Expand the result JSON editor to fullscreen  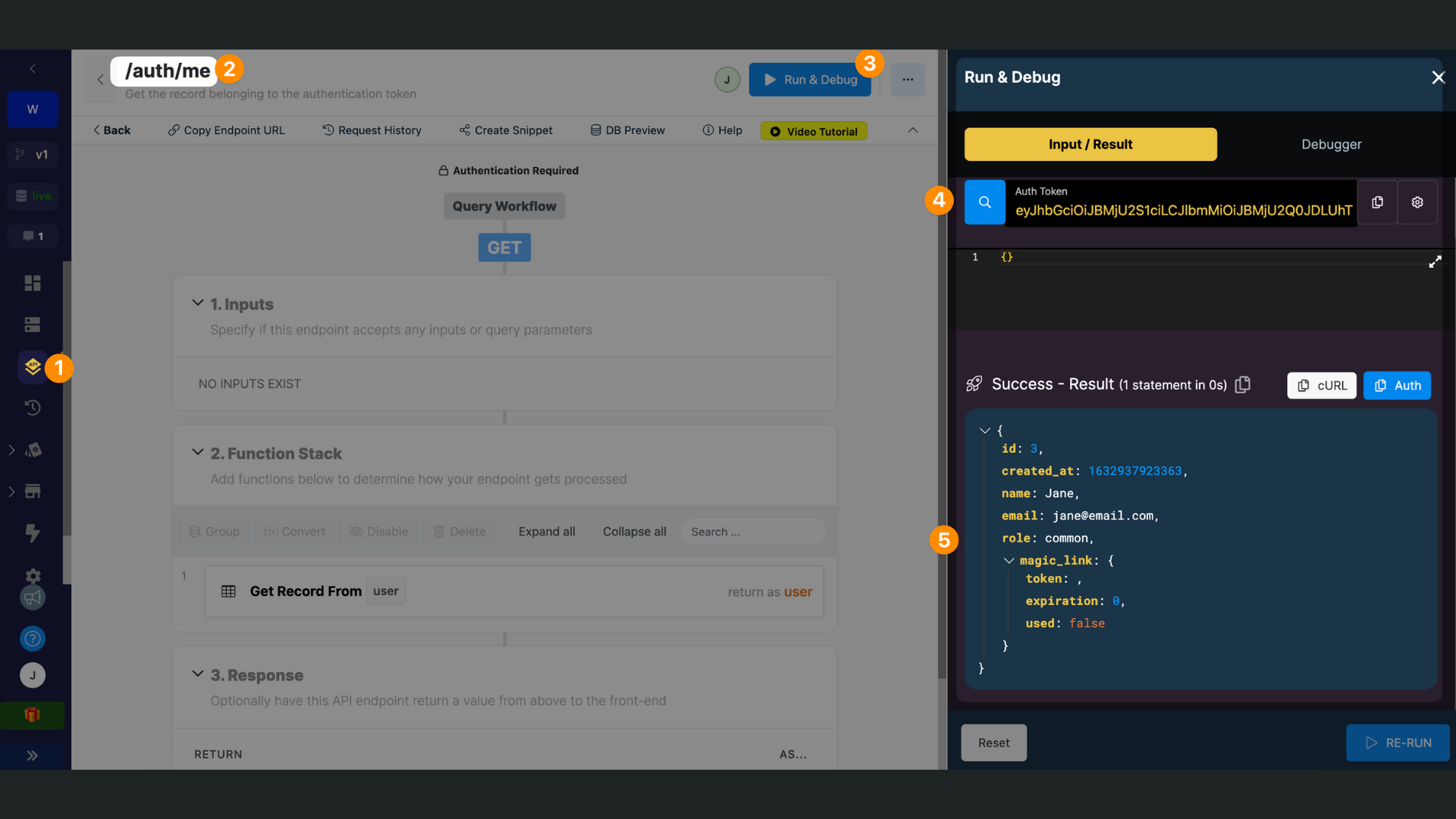coord(1436,262)
